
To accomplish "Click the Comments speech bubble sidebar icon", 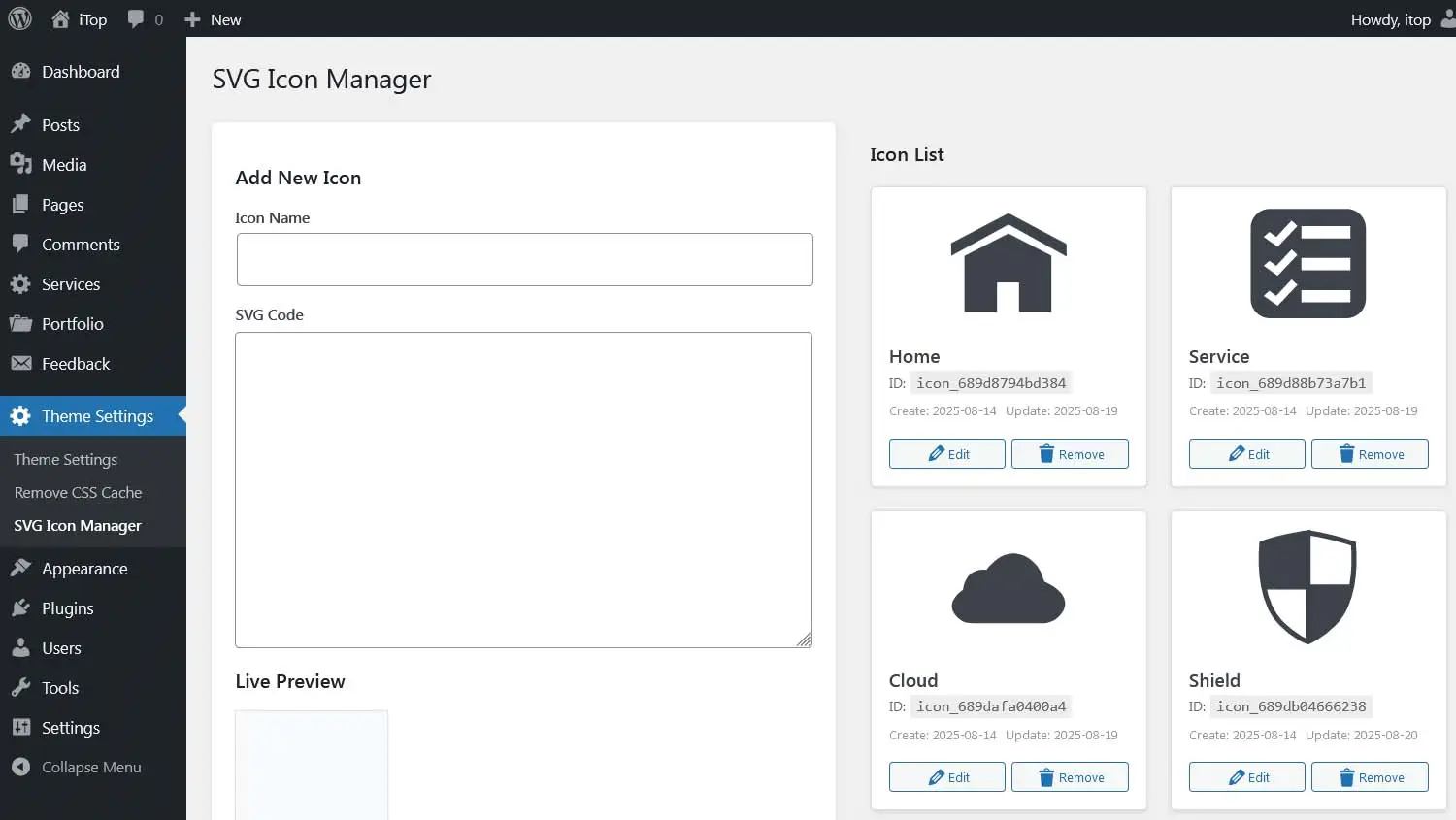I will pyautogui.click(x=20, y=244).
